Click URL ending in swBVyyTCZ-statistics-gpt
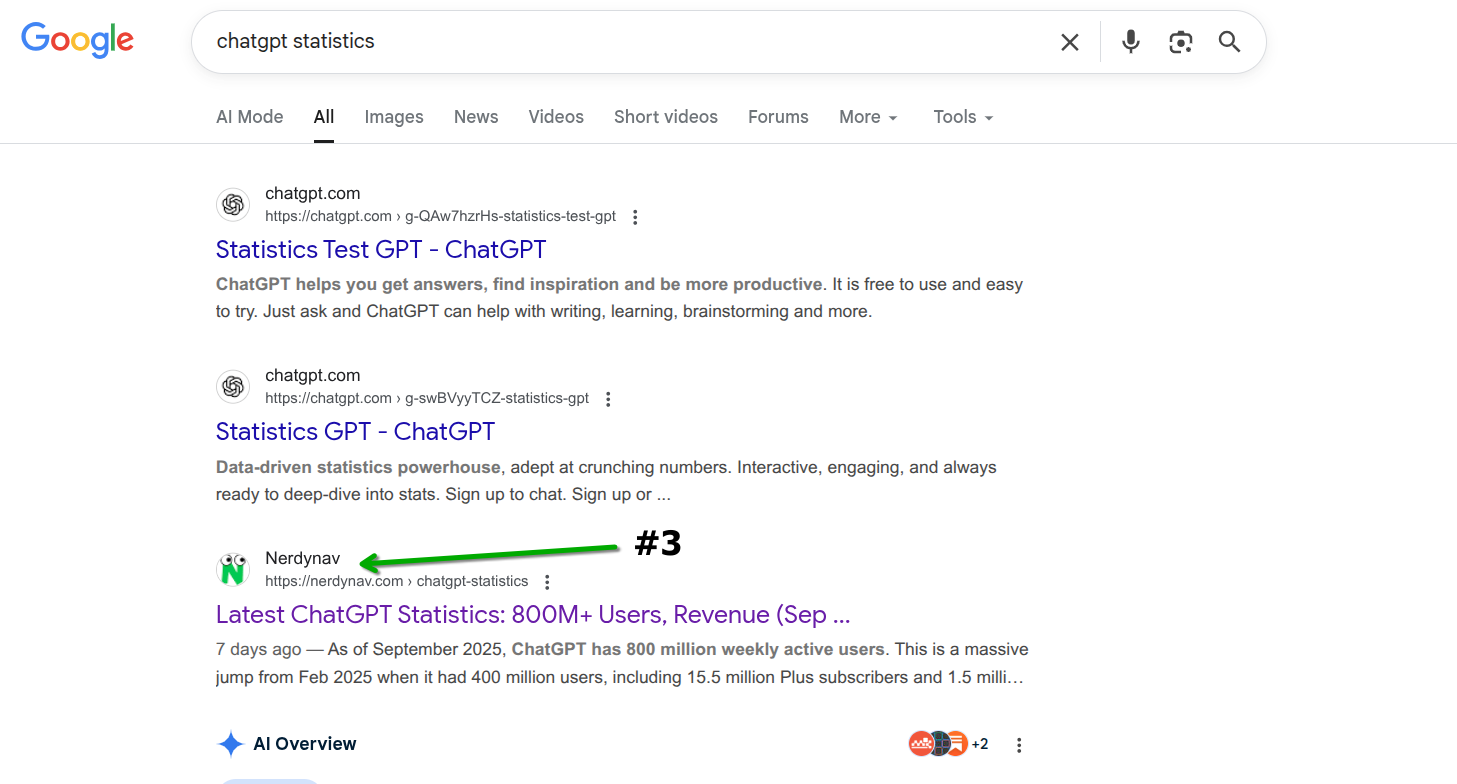This screenshot has height=784, width=1457. (427, 398)
